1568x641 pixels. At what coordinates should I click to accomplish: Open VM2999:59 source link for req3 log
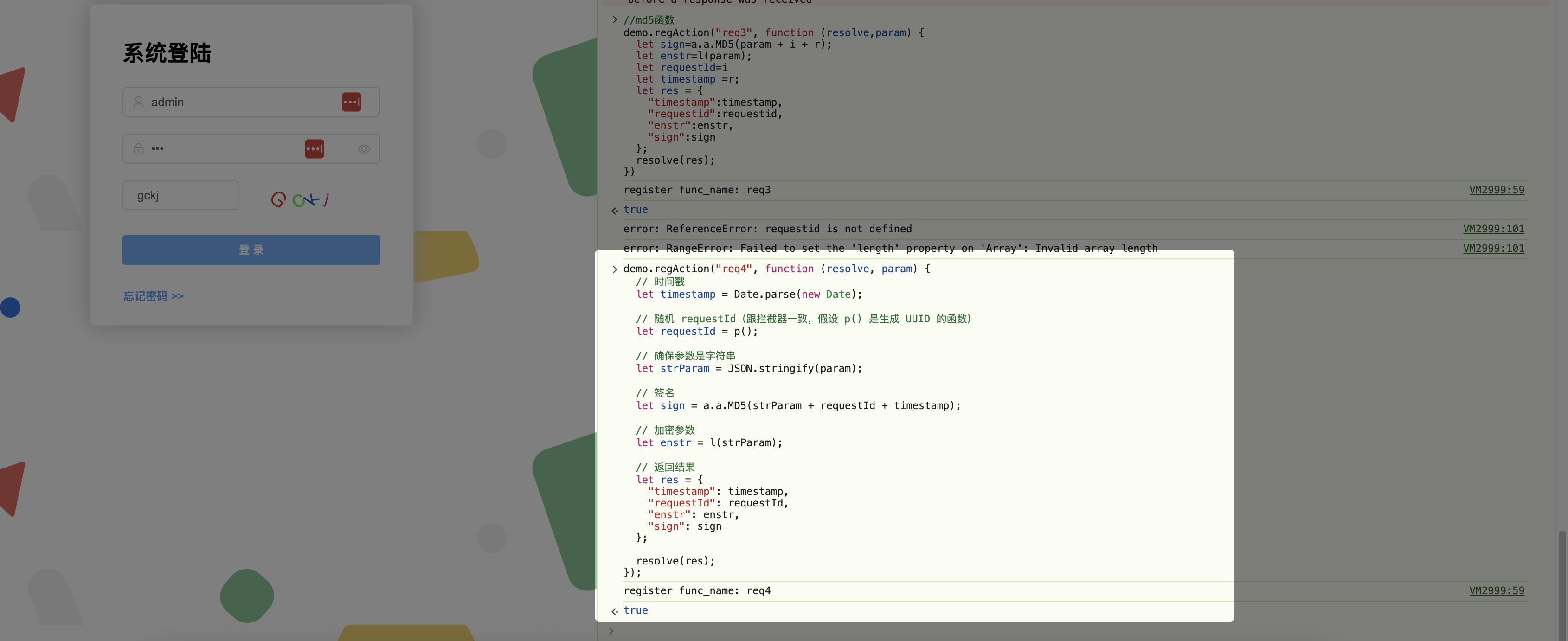(x=1496, y=190)
